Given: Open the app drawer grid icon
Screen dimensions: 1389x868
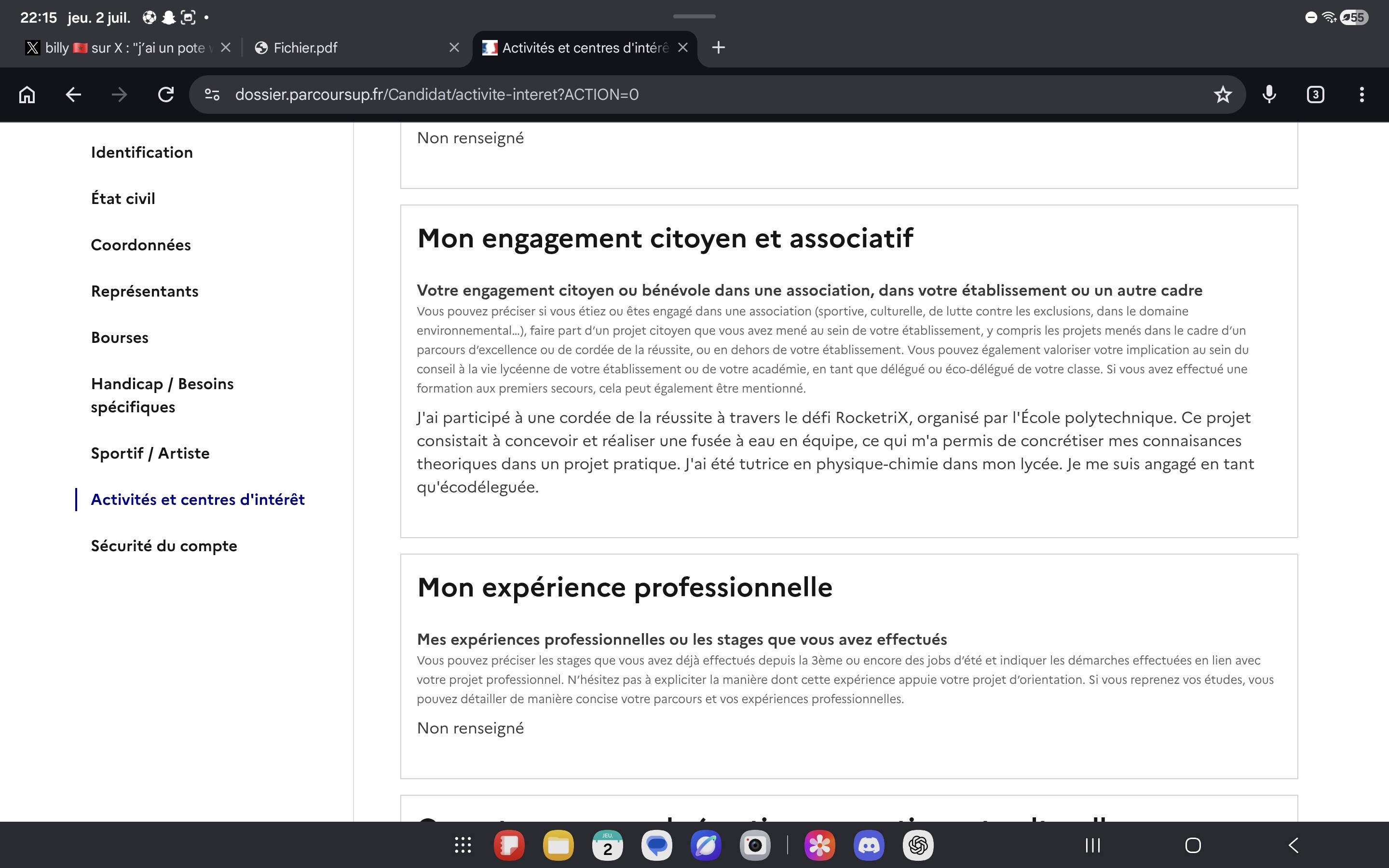Looking at the screenshot, I should coord(463,845).
